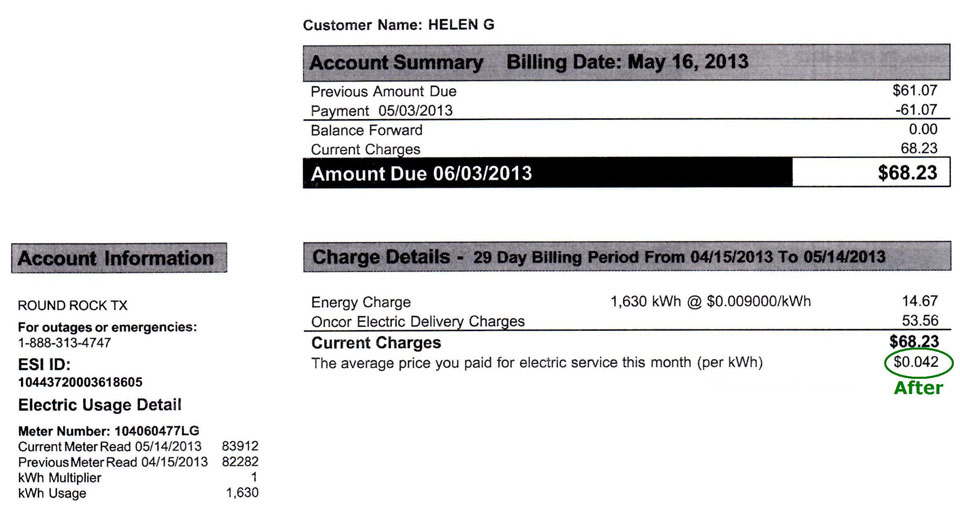Click the green After label
The height and width of the screenshot is (510, 960).
[918, 388]
